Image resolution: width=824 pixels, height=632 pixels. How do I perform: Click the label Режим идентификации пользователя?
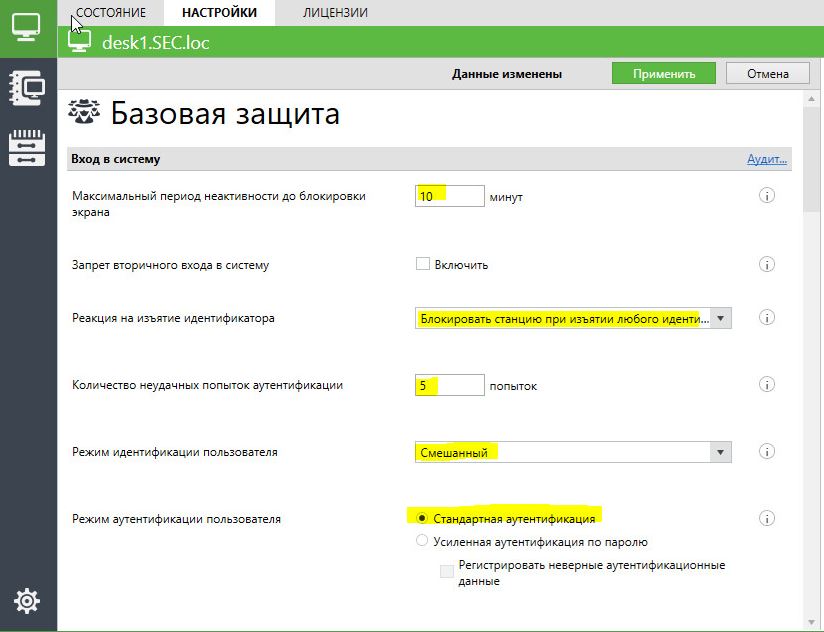pyautogui.click(x=174, y=452)
